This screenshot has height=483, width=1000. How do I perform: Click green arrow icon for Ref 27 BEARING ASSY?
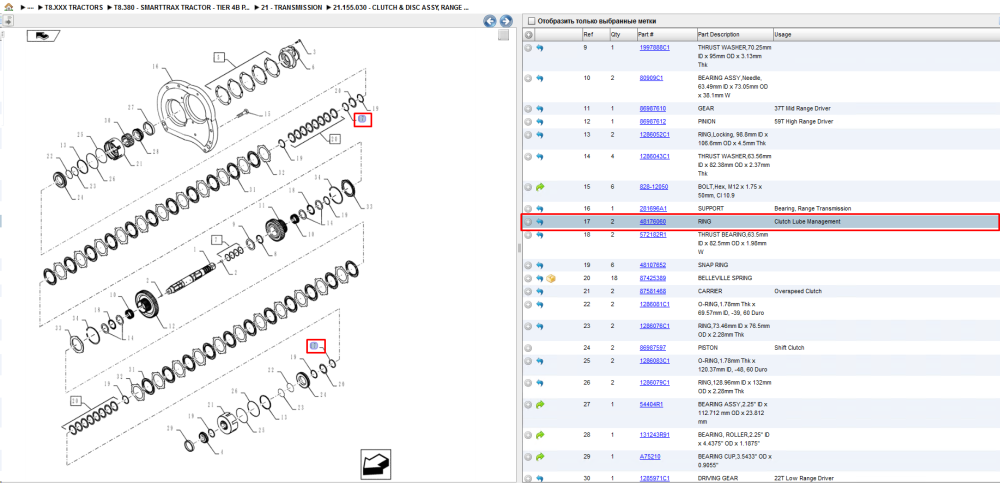(x=540, y=405)
